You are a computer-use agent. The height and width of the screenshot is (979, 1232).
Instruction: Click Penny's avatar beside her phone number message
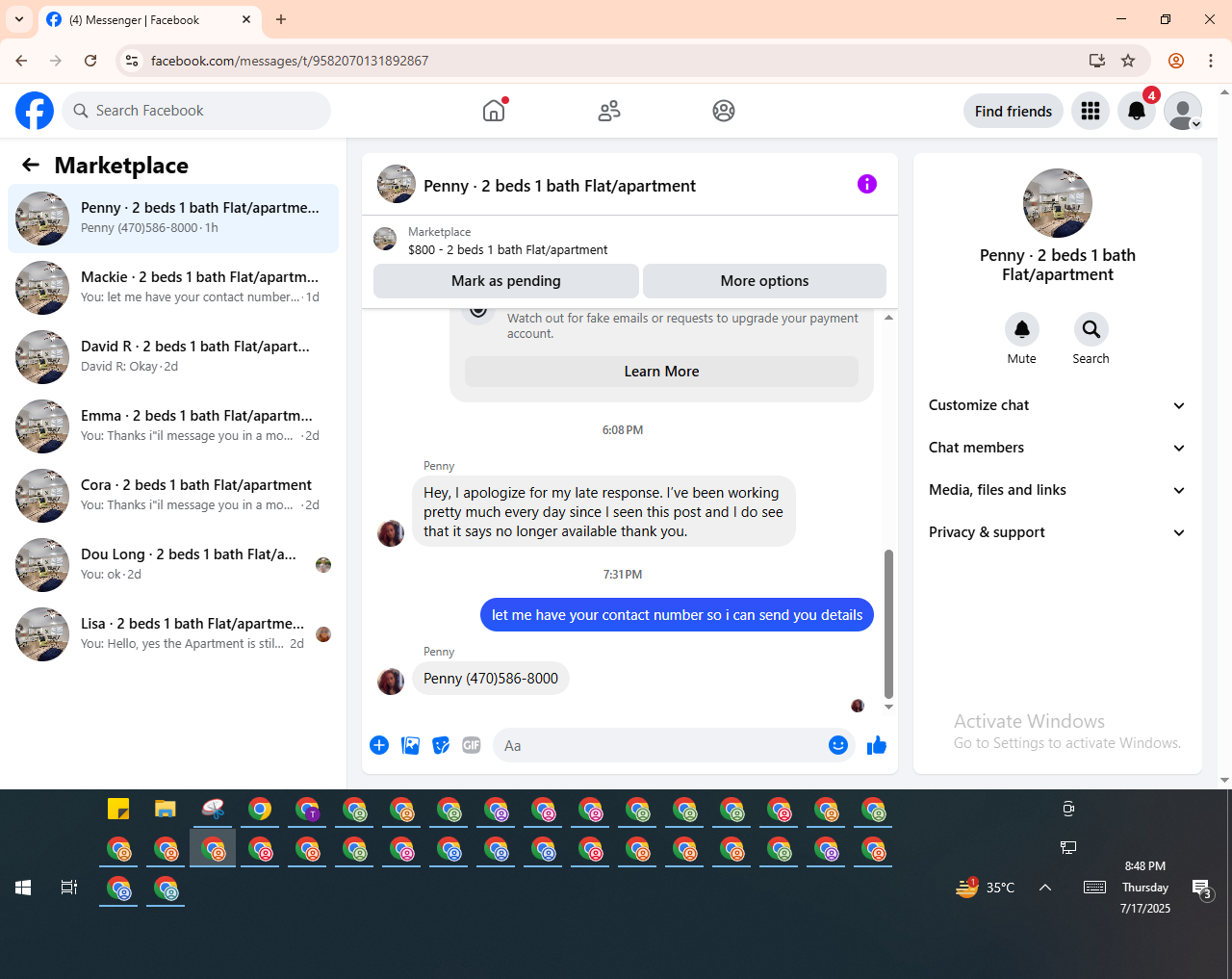point(391,682)
